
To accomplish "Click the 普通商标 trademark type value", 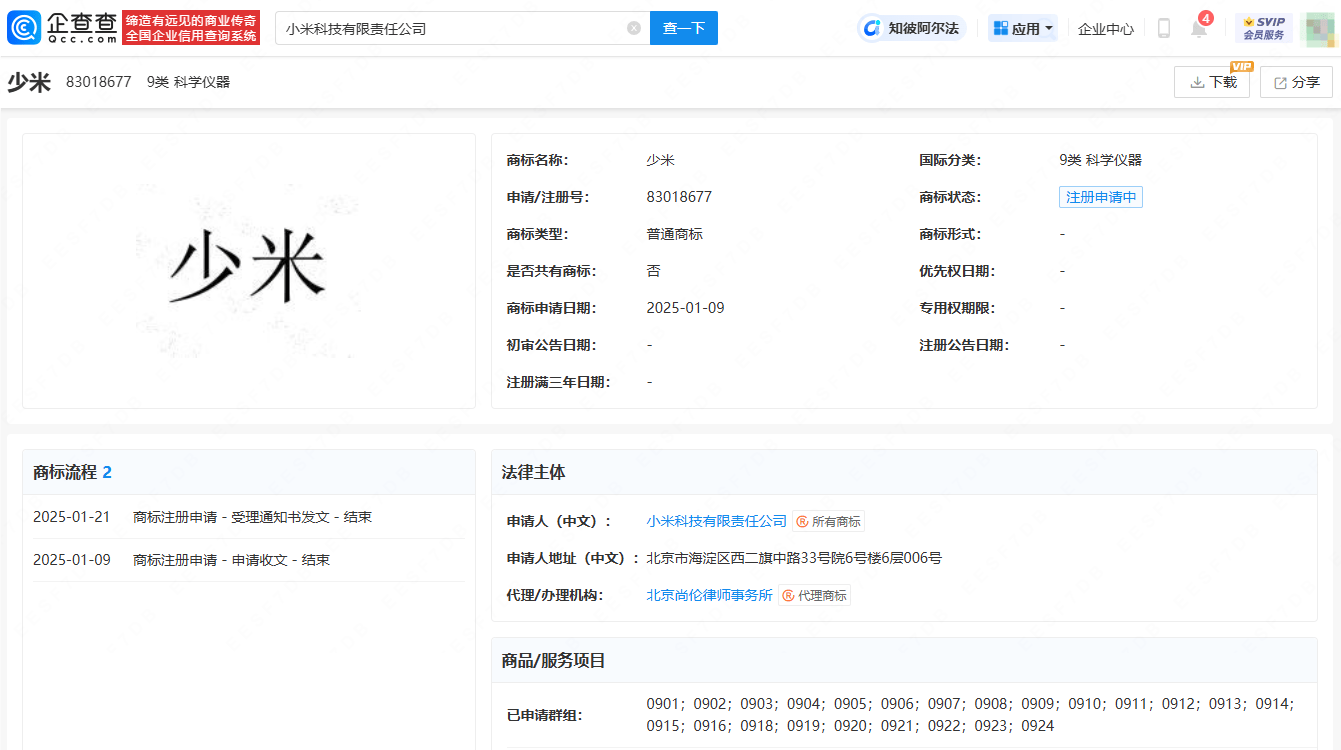I will pyautogui.click(x=675, y=234).
